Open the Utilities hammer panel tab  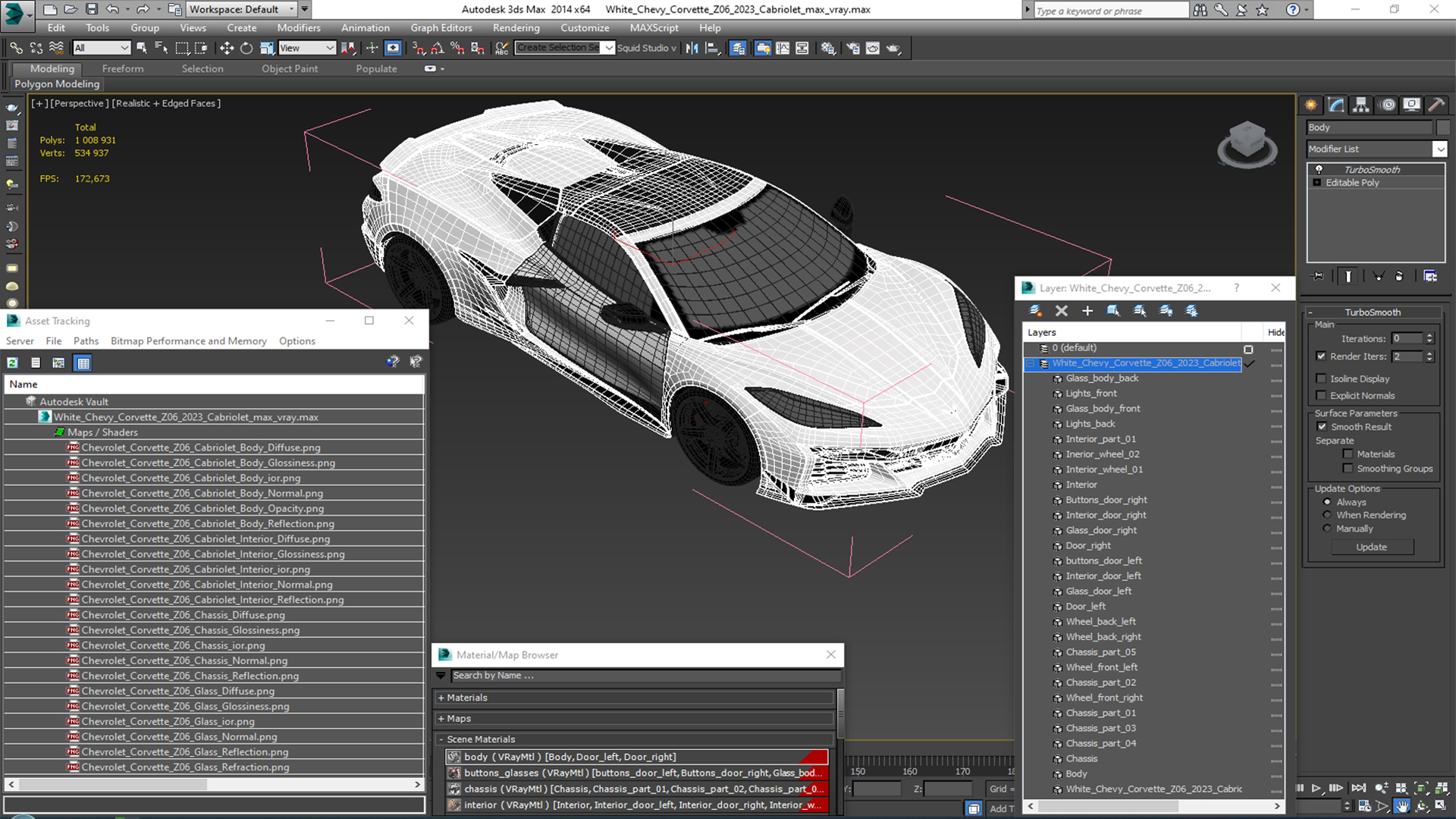pyautogui.click(x=1436, y=105)
